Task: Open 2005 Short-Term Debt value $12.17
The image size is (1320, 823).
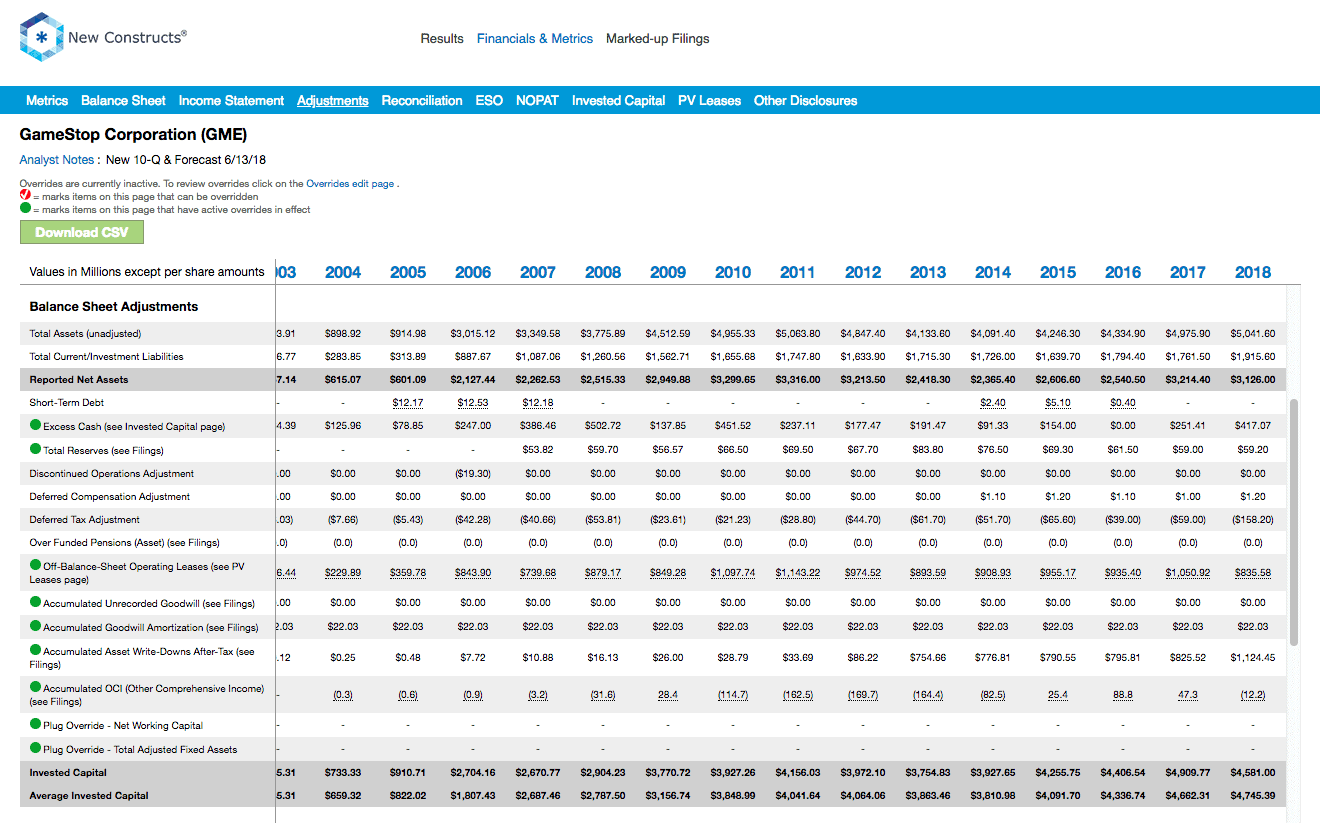Action: click(408, 403)
